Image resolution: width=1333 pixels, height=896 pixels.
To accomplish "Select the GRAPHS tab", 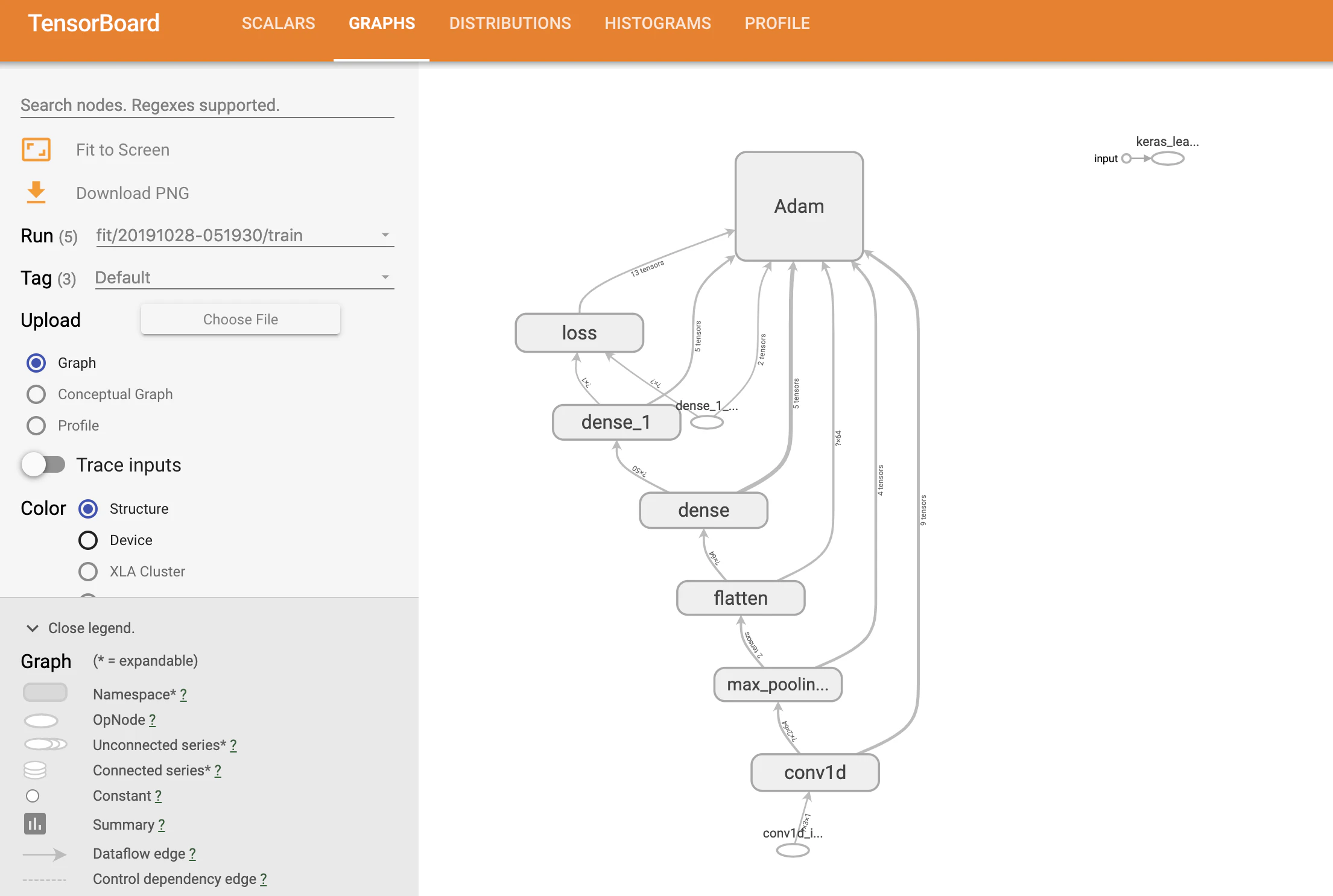I will [x=382, y=24].
